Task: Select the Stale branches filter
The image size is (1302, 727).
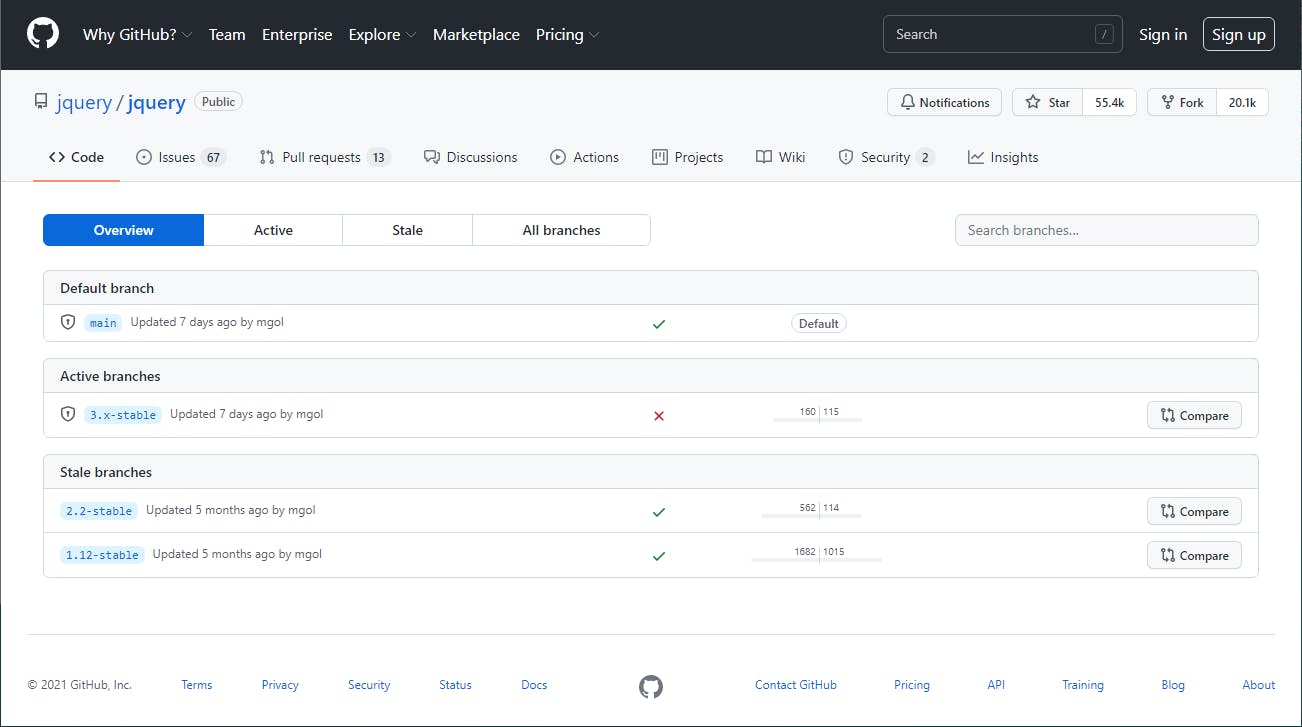Action: (x=407, y=230)
